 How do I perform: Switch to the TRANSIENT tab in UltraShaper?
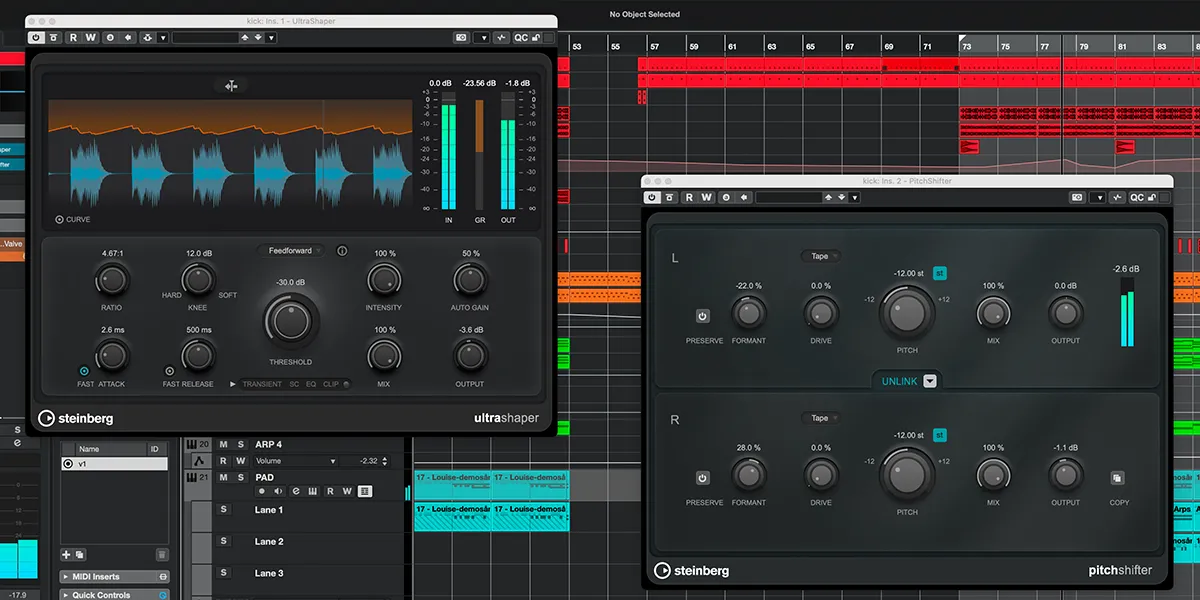coord(262,384)
